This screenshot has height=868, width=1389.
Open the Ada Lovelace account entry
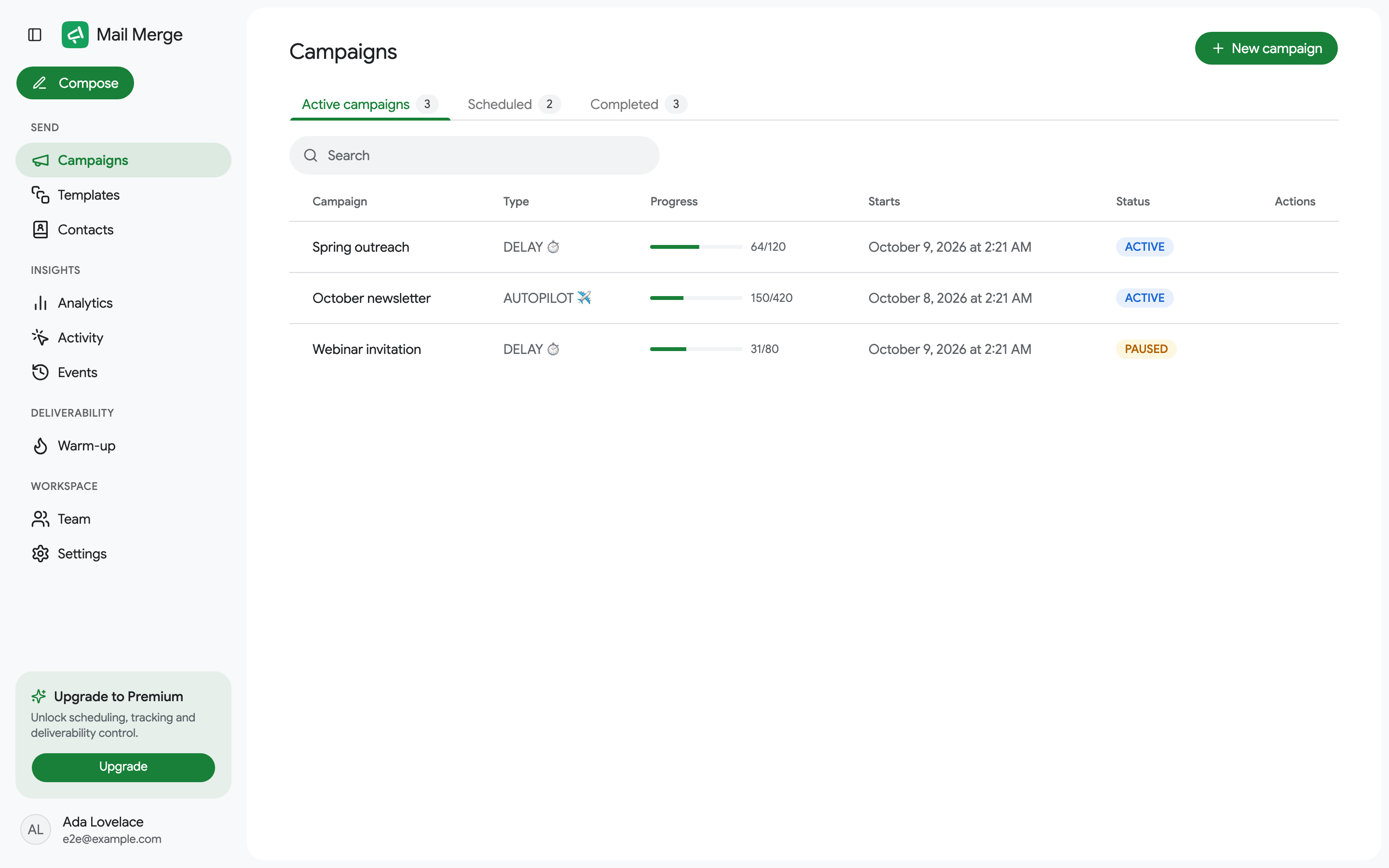(x=123, y=829)
